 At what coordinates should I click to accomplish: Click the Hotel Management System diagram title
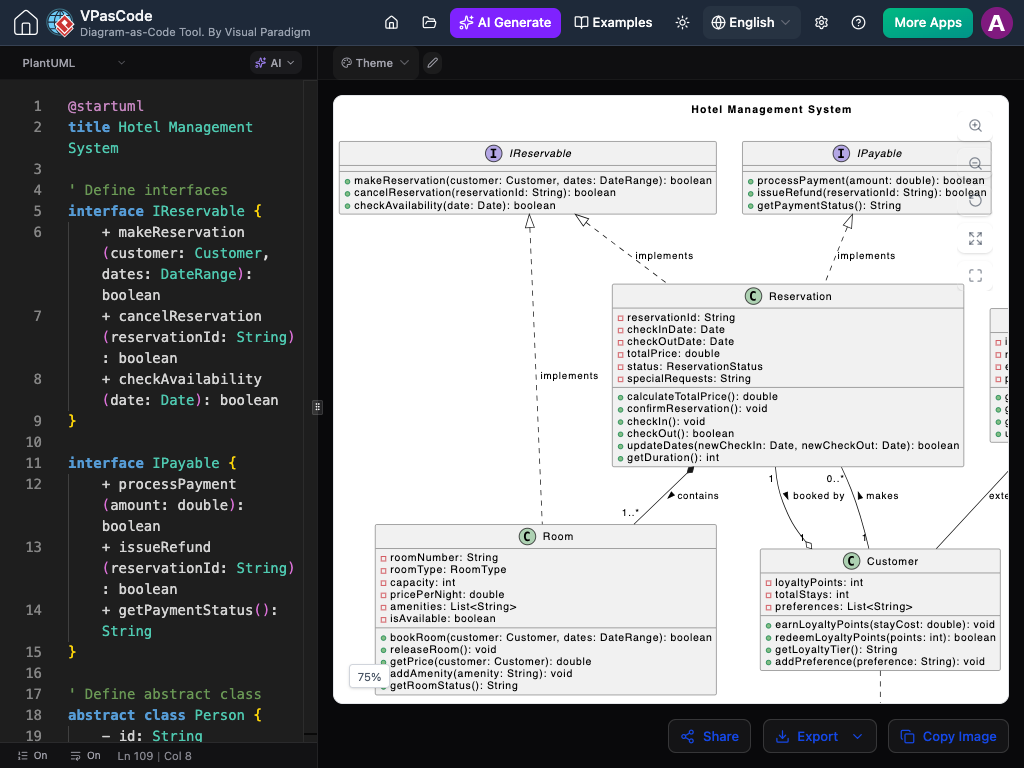(771, 110)
